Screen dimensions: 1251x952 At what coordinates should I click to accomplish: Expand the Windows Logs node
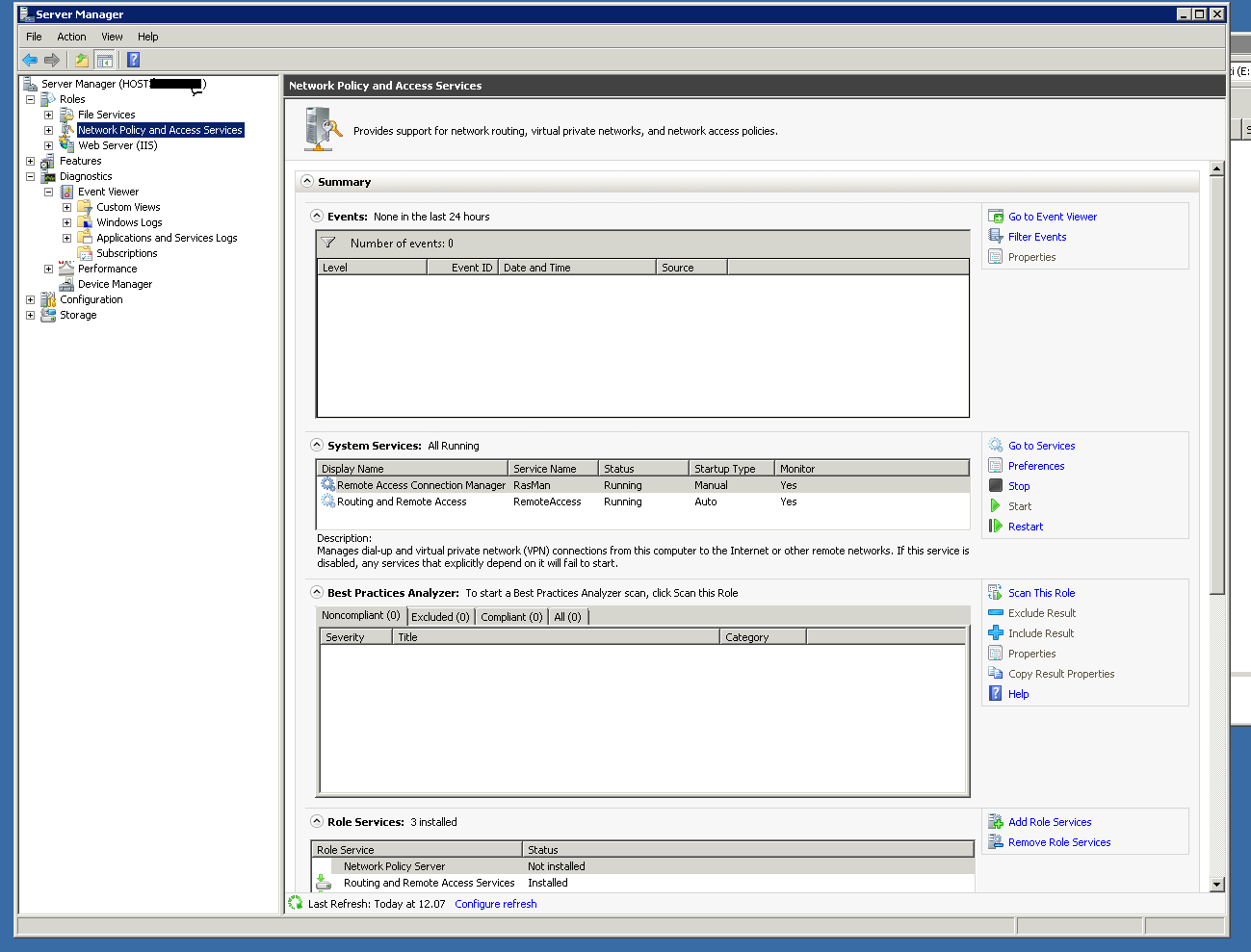[x=66, y=222]
